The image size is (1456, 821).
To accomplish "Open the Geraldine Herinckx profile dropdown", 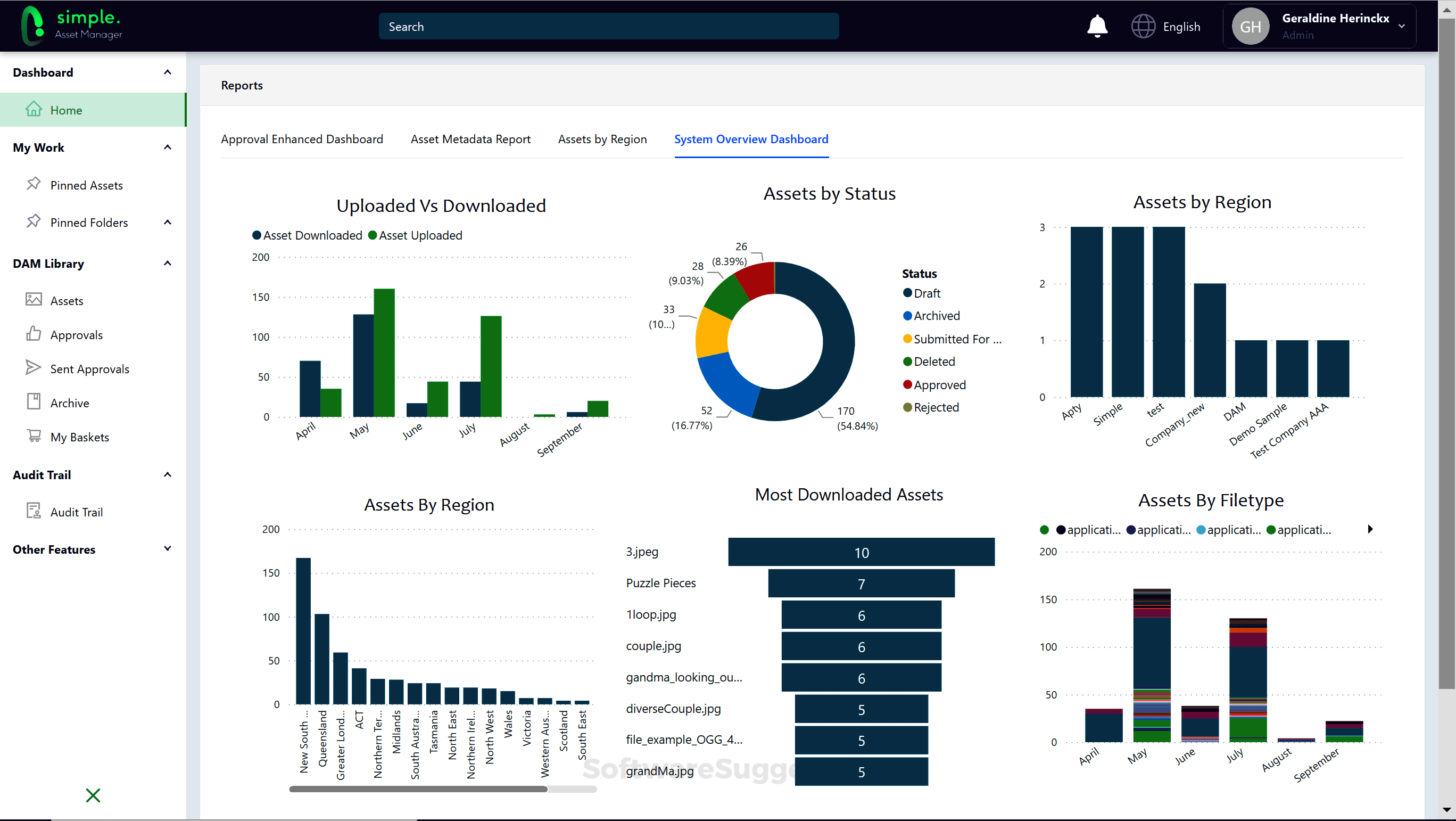I will click(x=1402, y=26).
